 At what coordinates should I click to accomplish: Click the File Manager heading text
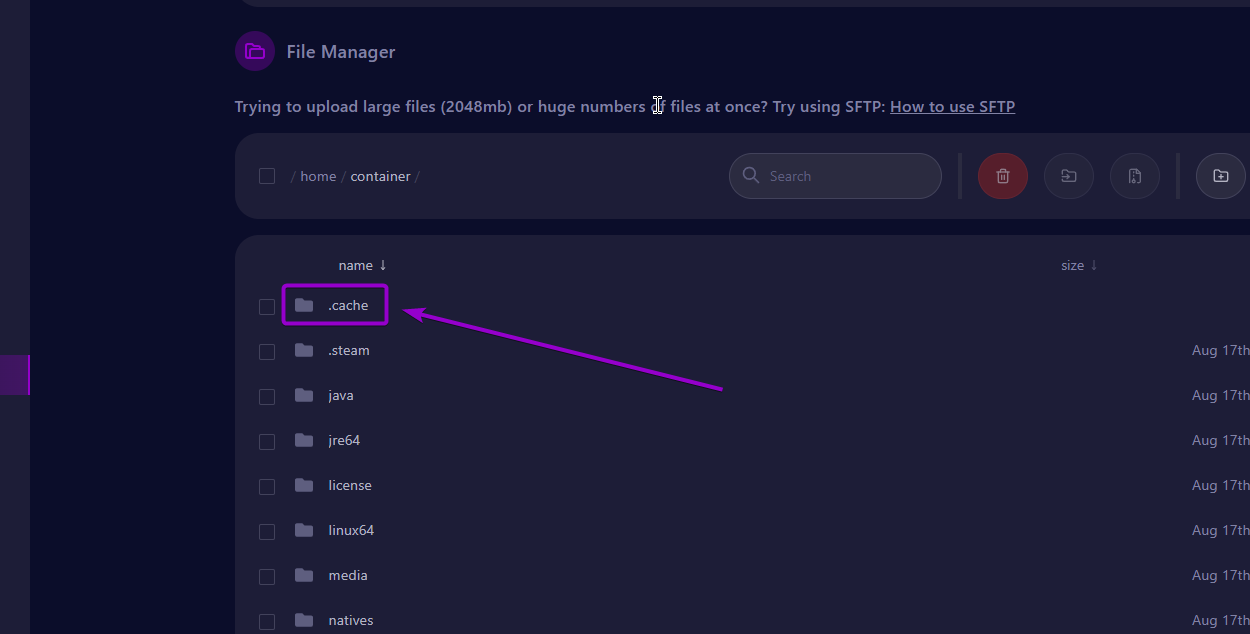(x=341, y=52)
